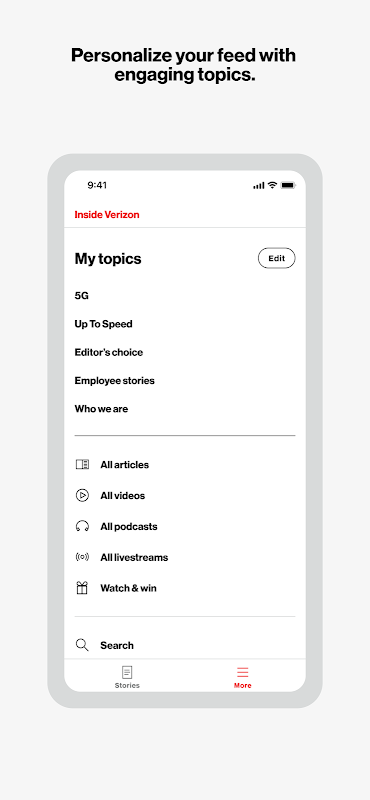The height and width of the screenshot is (800, 370).
Task: Tap the All podcasts headphones icon
Action: point(82,527)
